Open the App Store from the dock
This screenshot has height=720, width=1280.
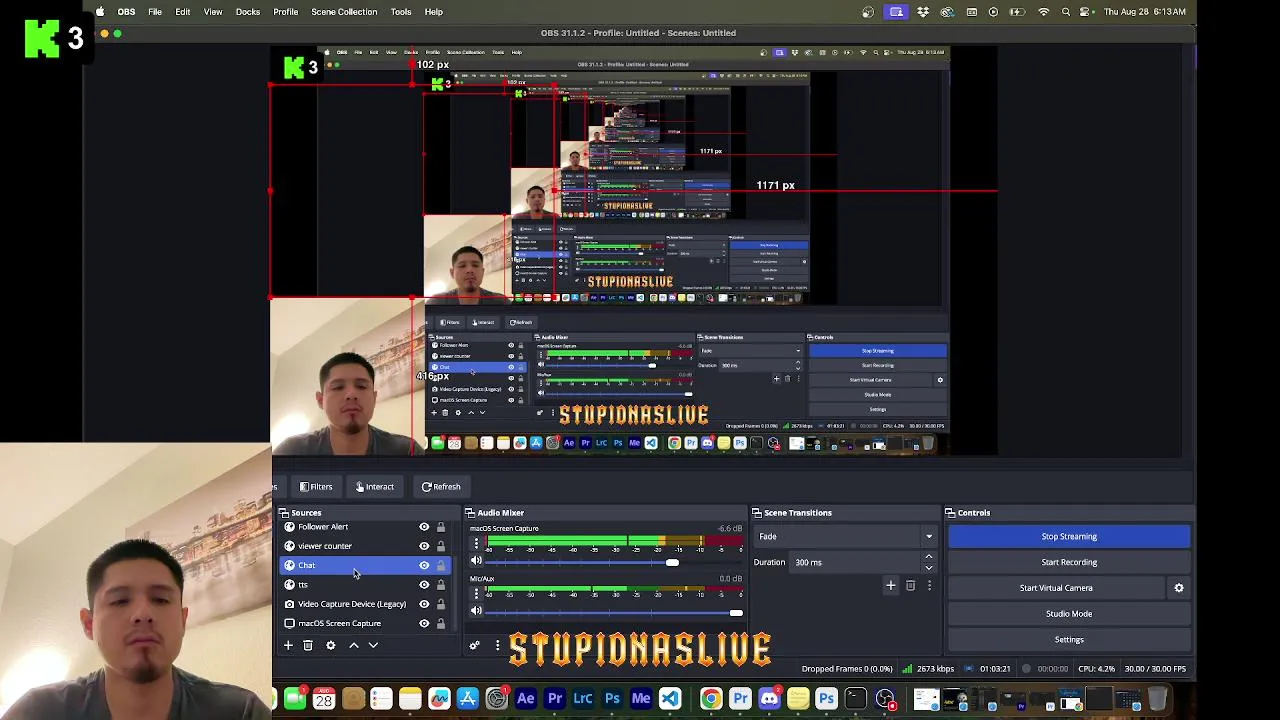pyautogui.click(x=468, y=699)
